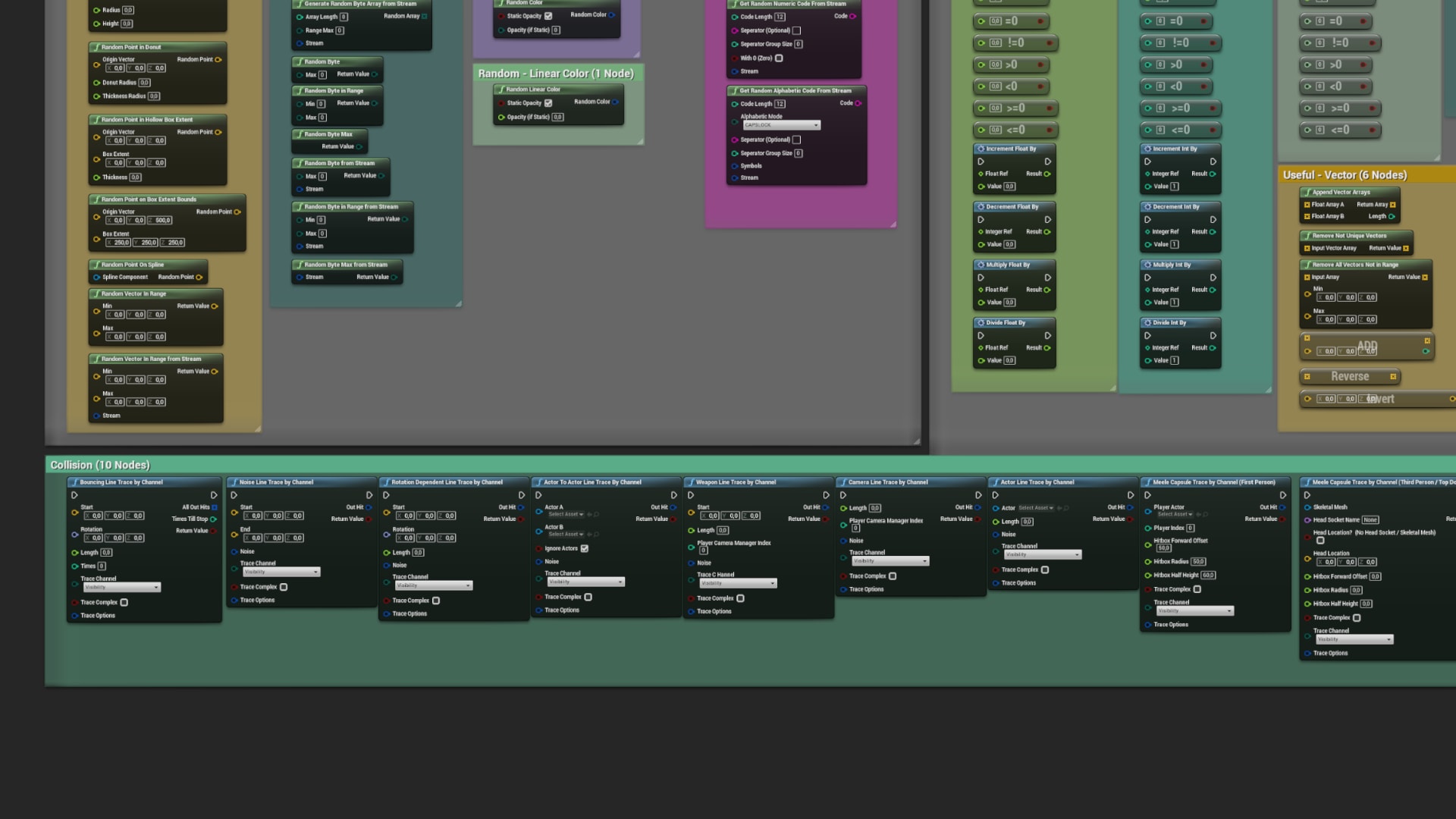
Task: Click the ADD node in the Vector section
Action: pyautogui.click(x=1367, y=345)
